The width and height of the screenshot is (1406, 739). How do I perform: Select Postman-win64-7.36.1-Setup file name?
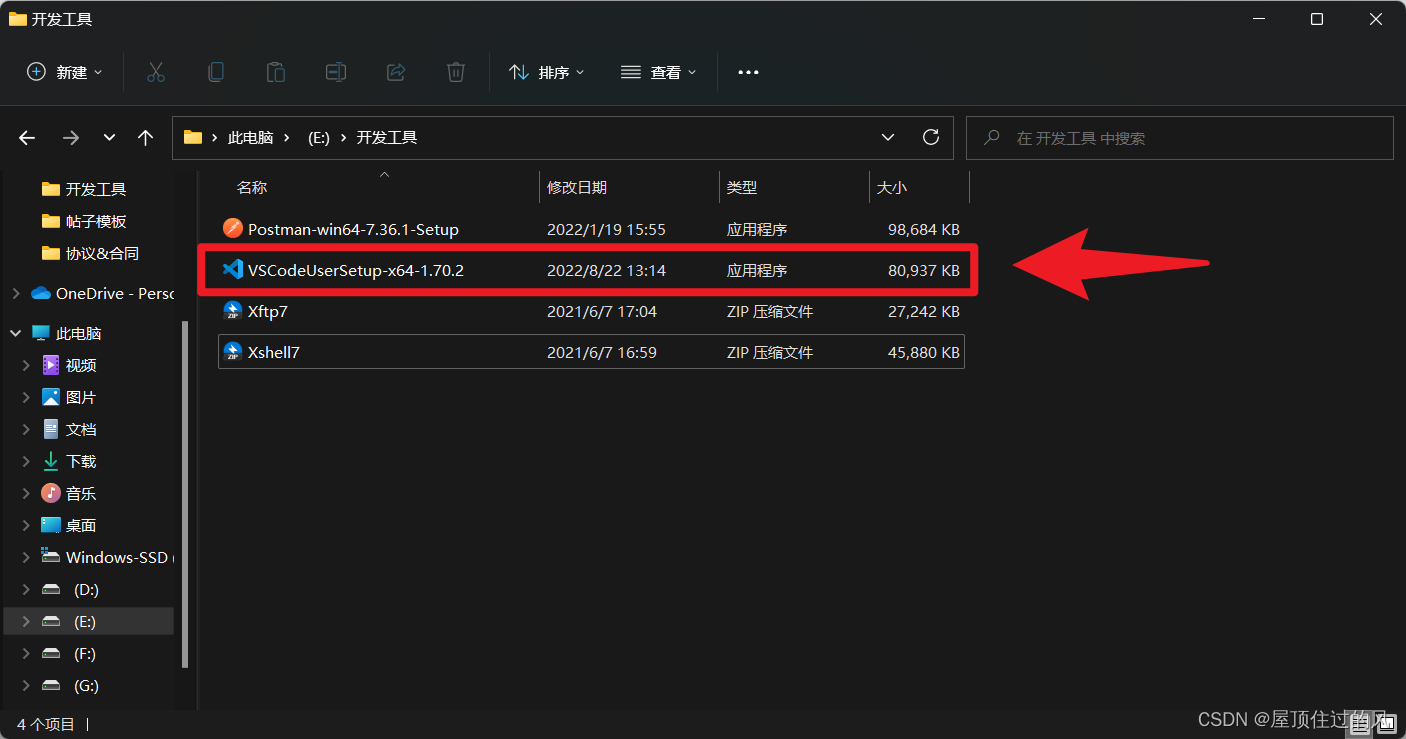coord(353,229)
